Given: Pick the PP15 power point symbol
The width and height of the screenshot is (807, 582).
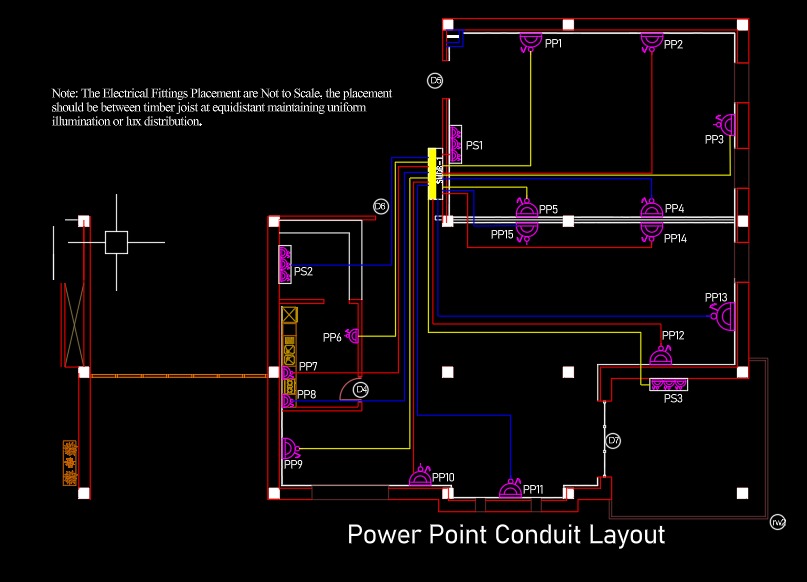Looking at the screenshot, I should pyautogui.click(x=527, y=233).
